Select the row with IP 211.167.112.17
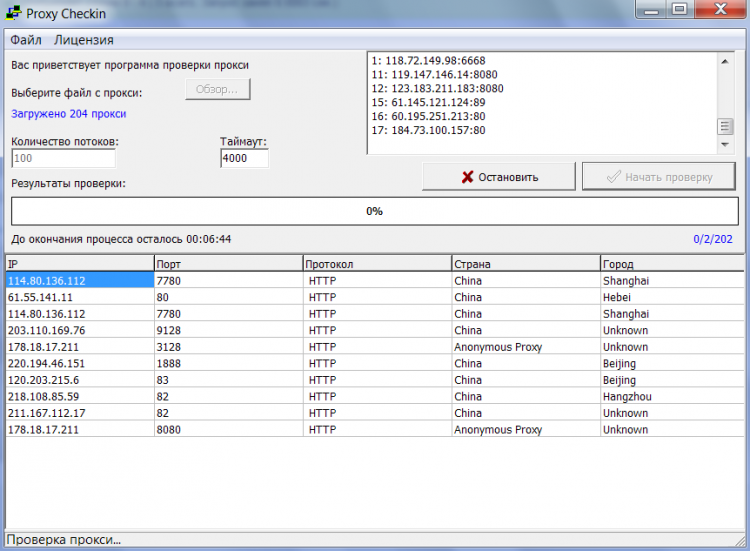The image size is (750, 551). point(375,413)
